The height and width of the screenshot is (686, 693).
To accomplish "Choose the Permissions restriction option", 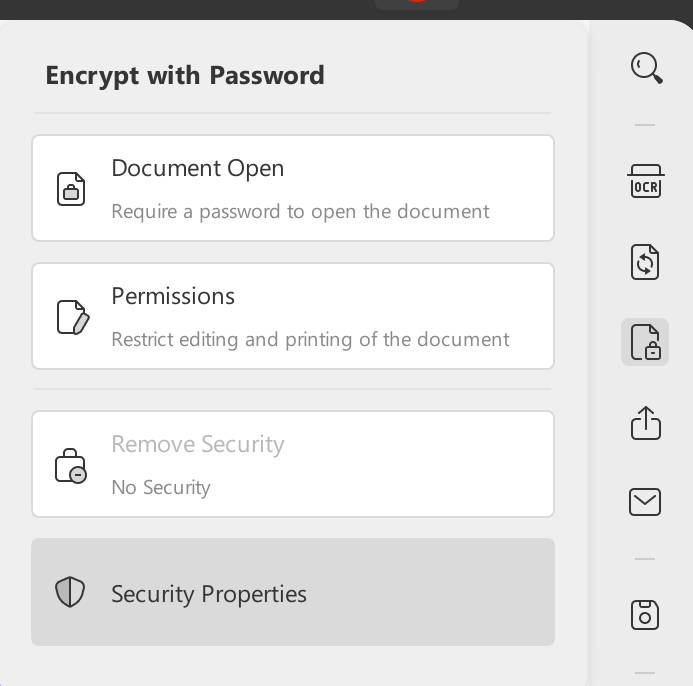I will (173, 296).
